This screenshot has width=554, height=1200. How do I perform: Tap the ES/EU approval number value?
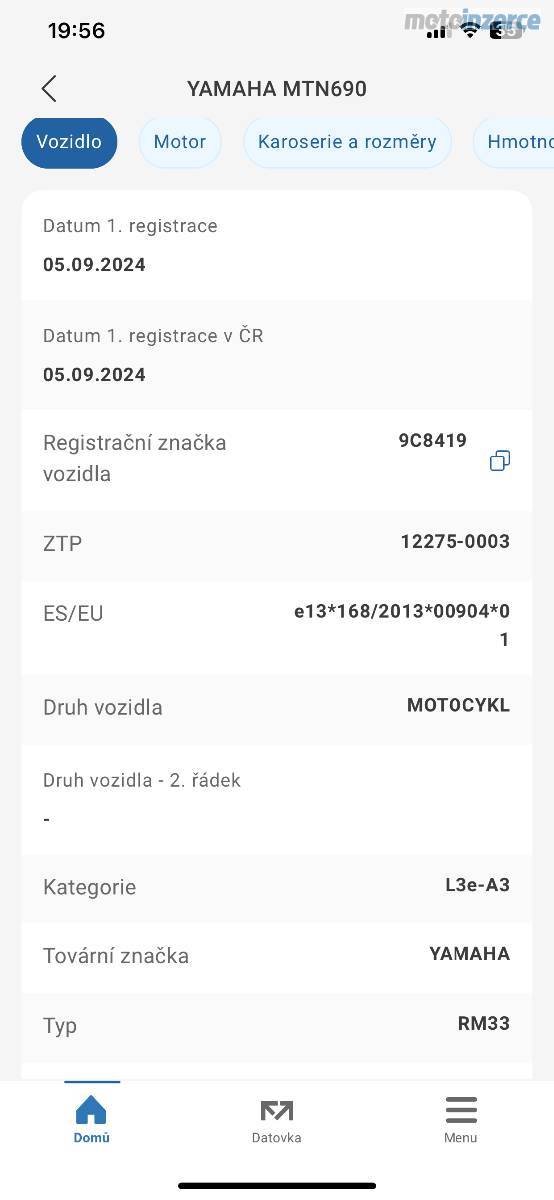tap(402, 626)
